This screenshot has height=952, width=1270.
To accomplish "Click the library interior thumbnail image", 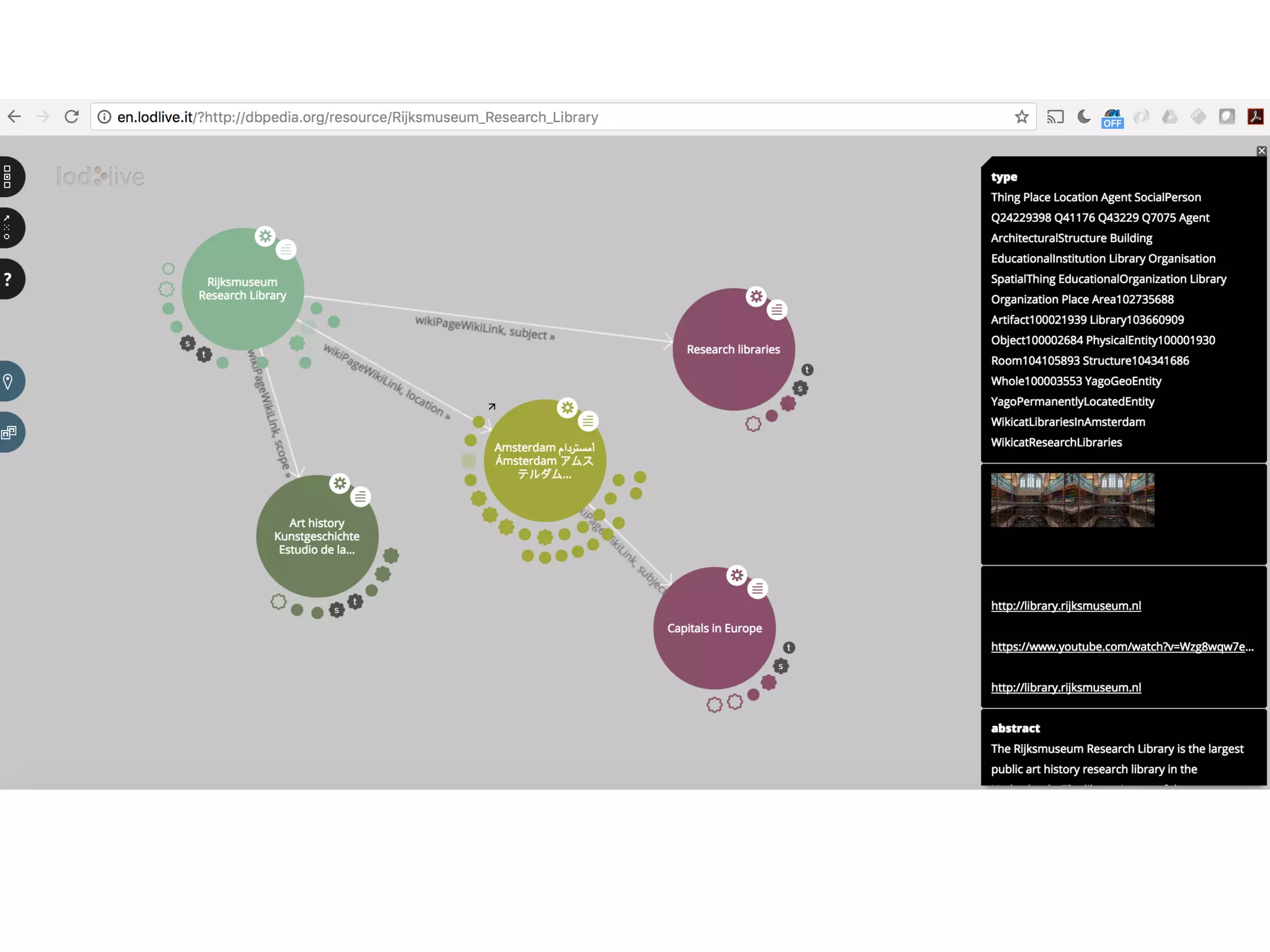I will [x=1072, y=500].
